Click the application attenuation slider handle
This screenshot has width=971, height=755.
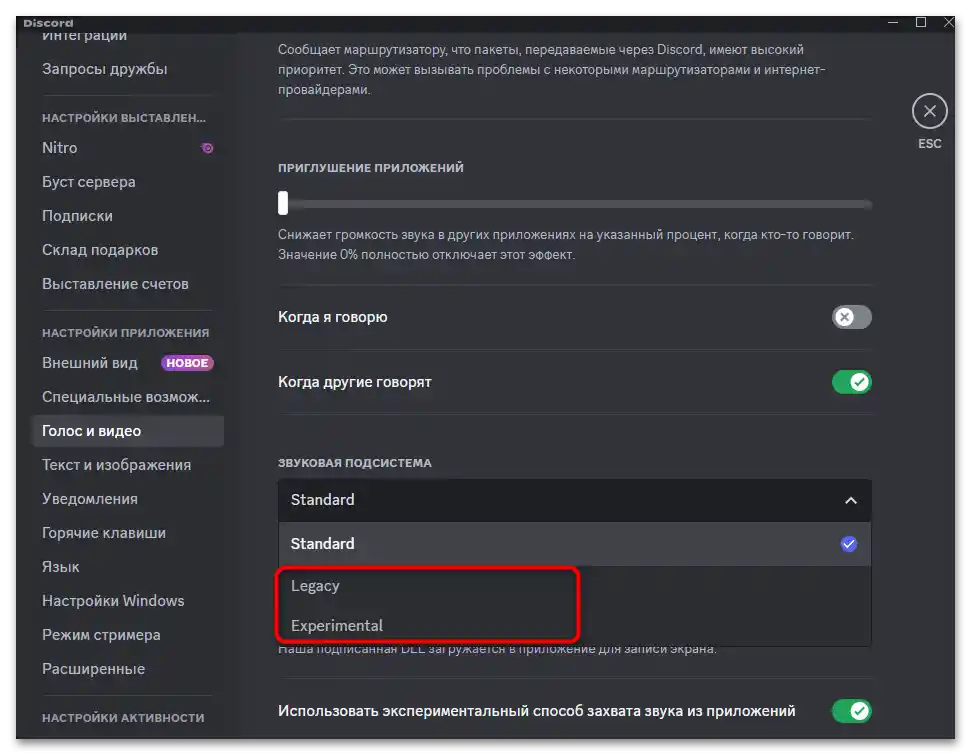283,203
